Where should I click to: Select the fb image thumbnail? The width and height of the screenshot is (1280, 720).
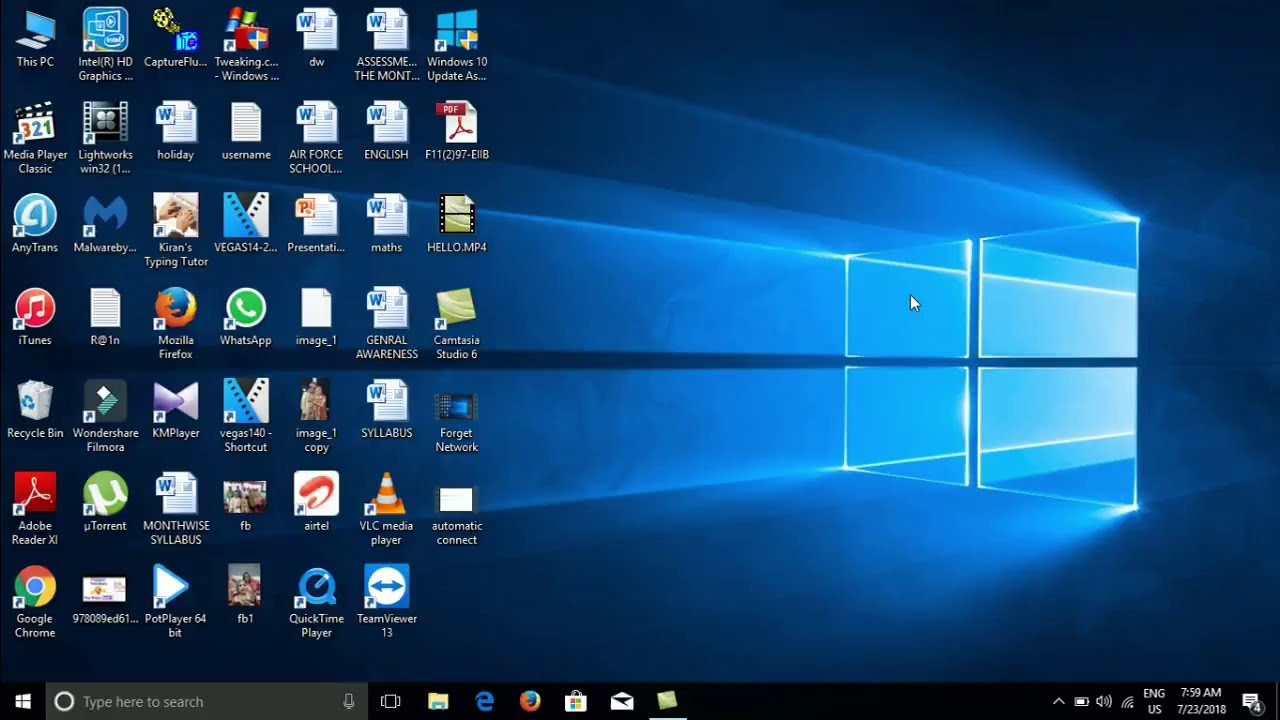(x=245, y=503)
